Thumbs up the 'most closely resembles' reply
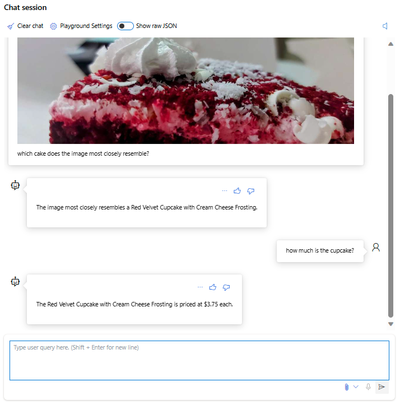The image size is (400, 410). point(237,191)
